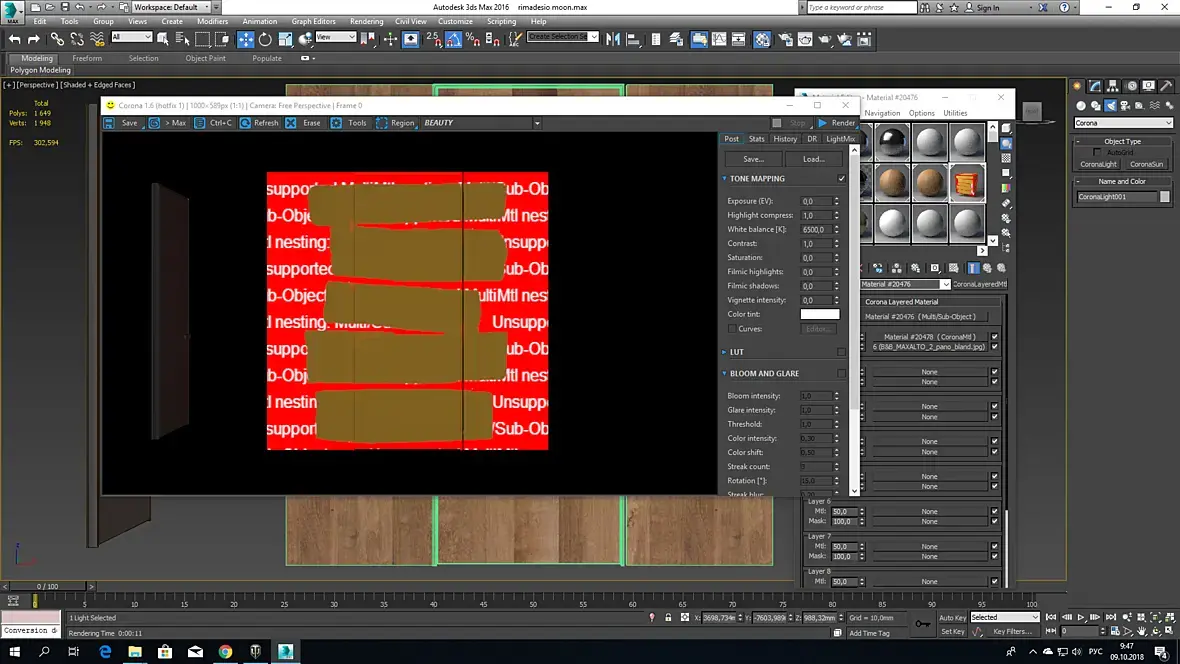1180x664 pixels.
Task: Click the Mirror tool icon
Action: (613, 39)
